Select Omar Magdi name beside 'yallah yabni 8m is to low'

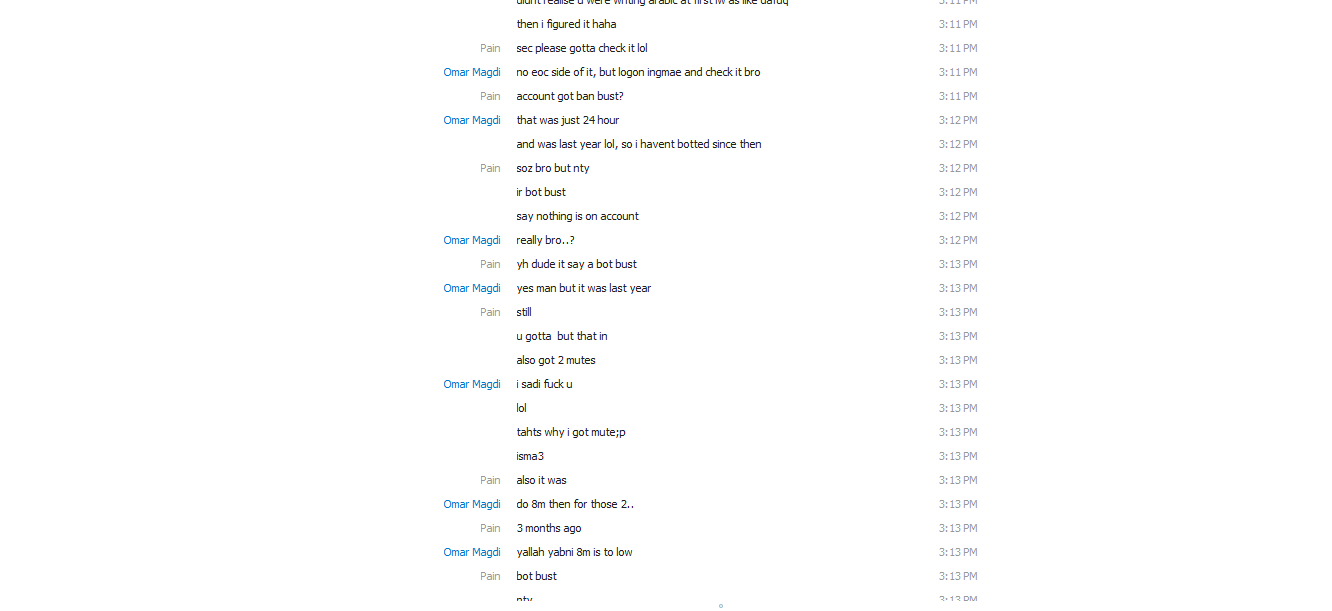(471, 552)
